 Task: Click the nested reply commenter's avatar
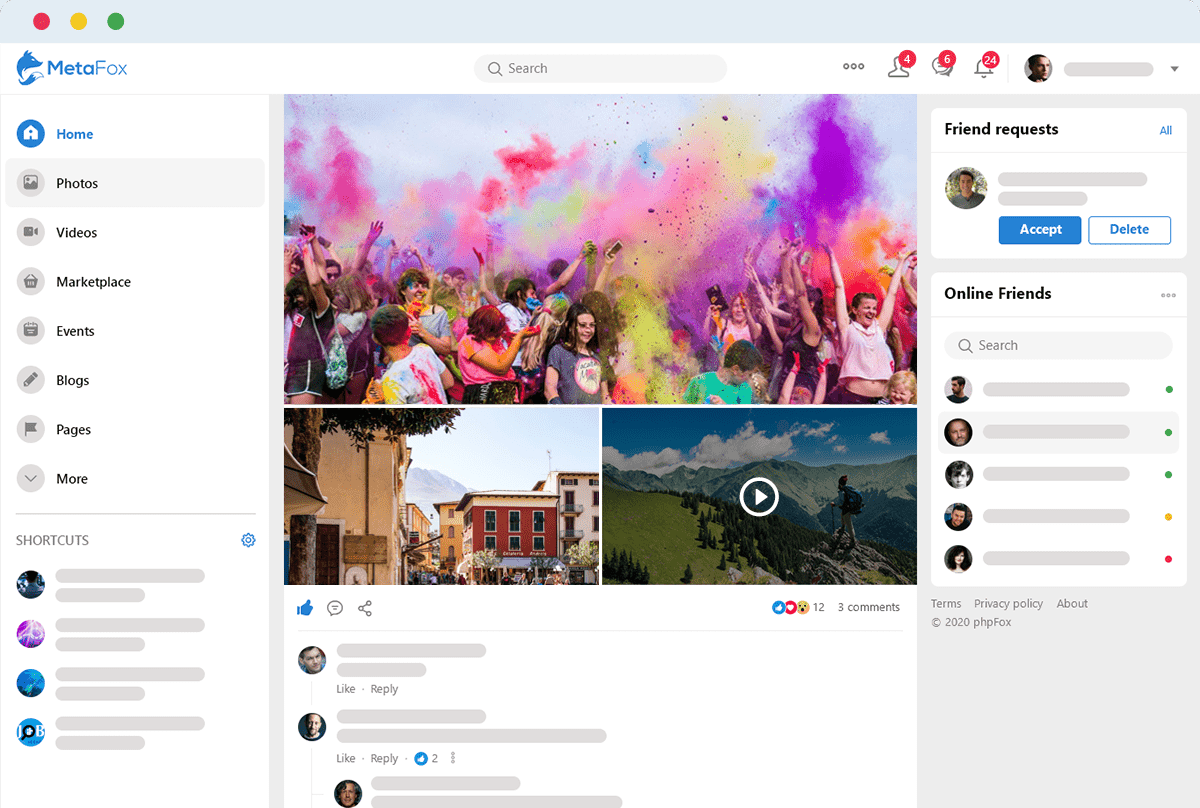(348, 793)
